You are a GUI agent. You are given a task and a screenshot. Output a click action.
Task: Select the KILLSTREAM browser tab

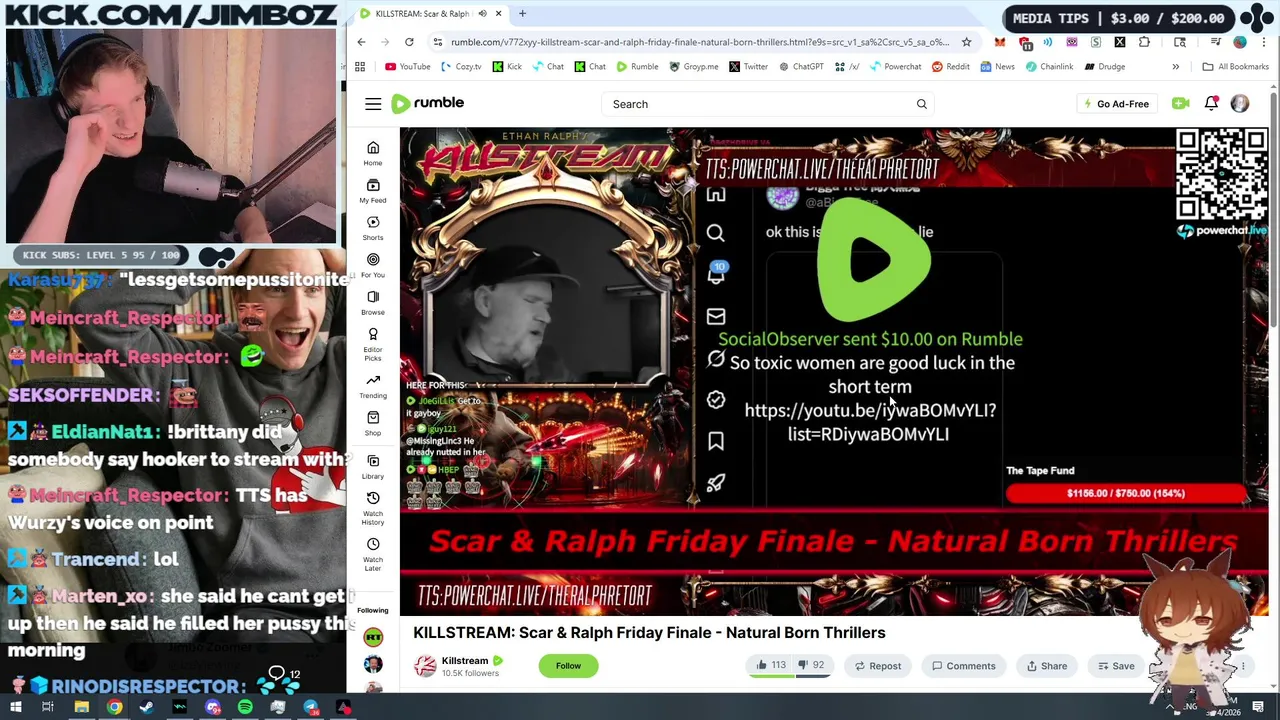430,14
